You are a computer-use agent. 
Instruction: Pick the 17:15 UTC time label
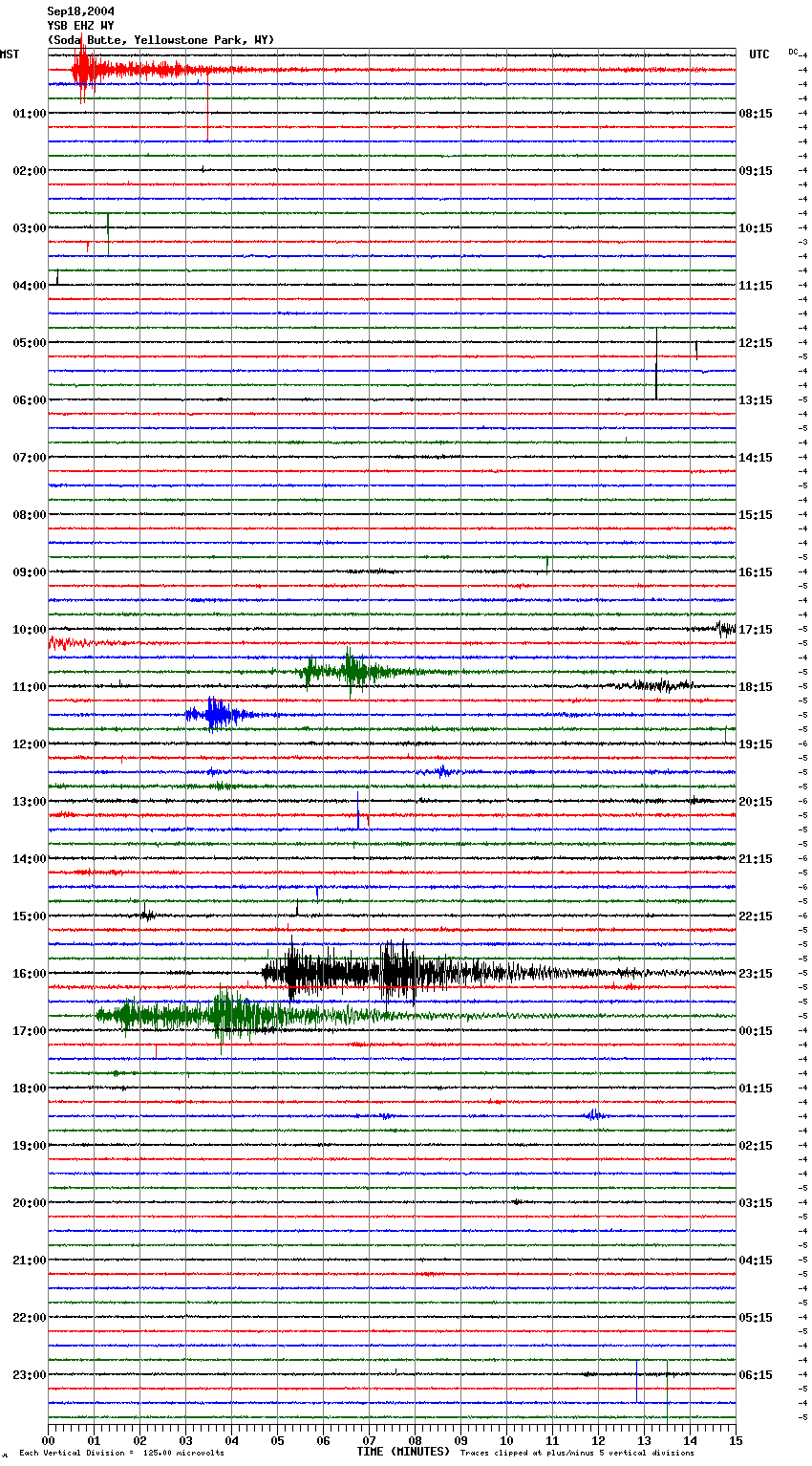click(x=756, y=630)
